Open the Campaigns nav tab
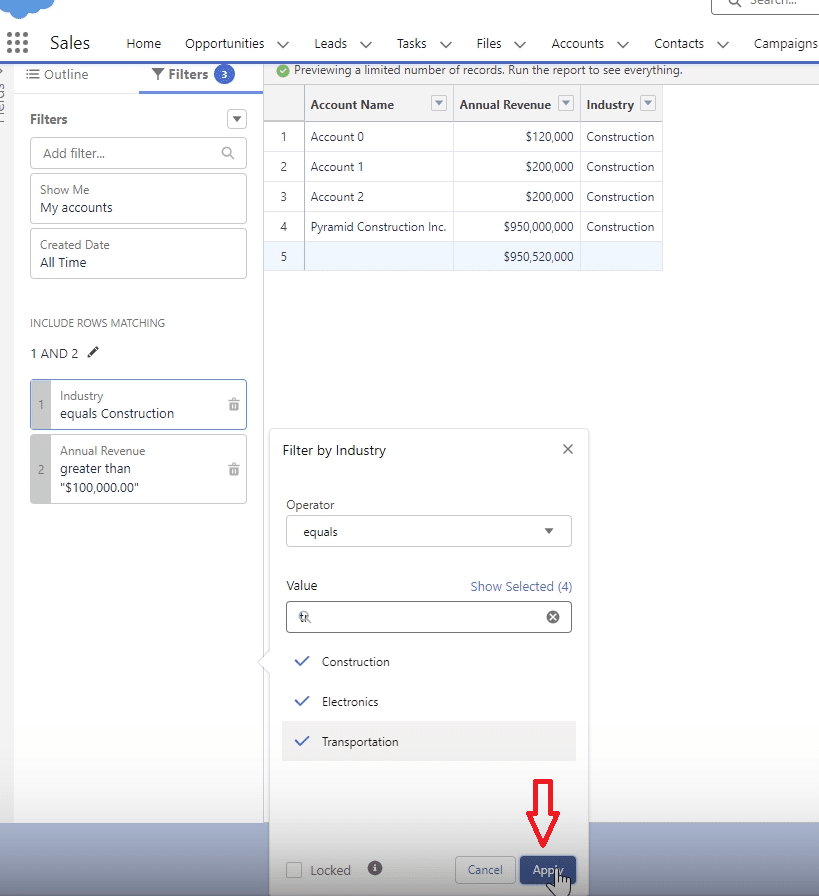This screenshot has height=896, width=819. [x=786, y=43]
